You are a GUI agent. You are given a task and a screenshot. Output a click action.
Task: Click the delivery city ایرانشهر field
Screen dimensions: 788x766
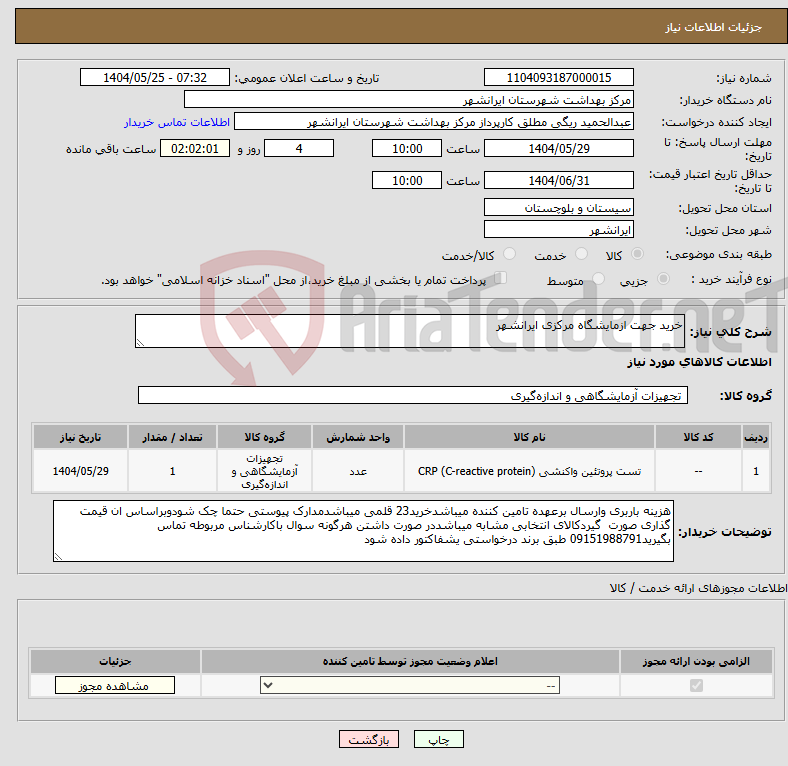558,229
